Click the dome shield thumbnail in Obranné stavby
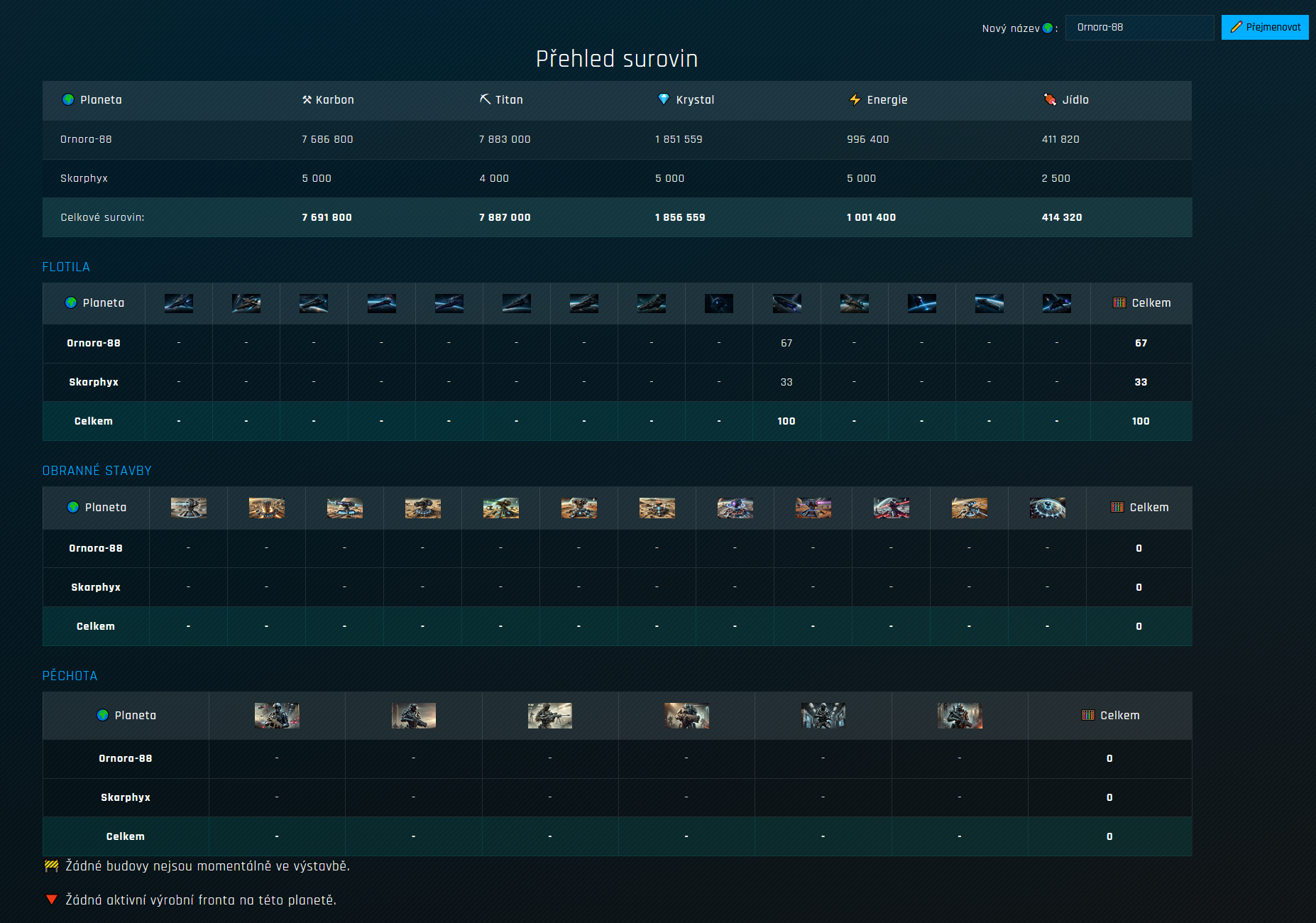This screenshot has width=1316, height=923. click(1047, 508)
